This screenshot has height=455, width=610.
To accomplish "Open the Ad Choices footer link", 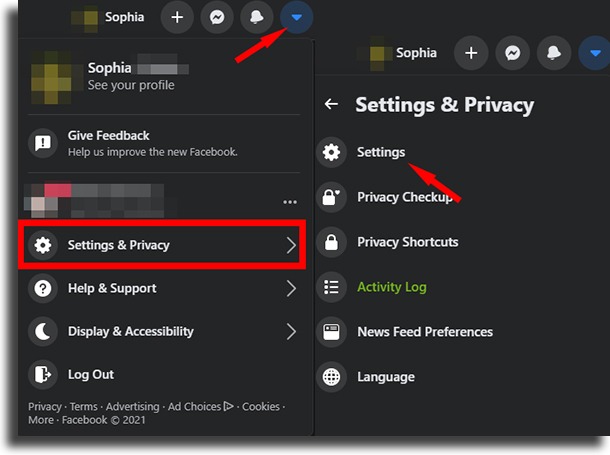I will [x=201, y=407].
